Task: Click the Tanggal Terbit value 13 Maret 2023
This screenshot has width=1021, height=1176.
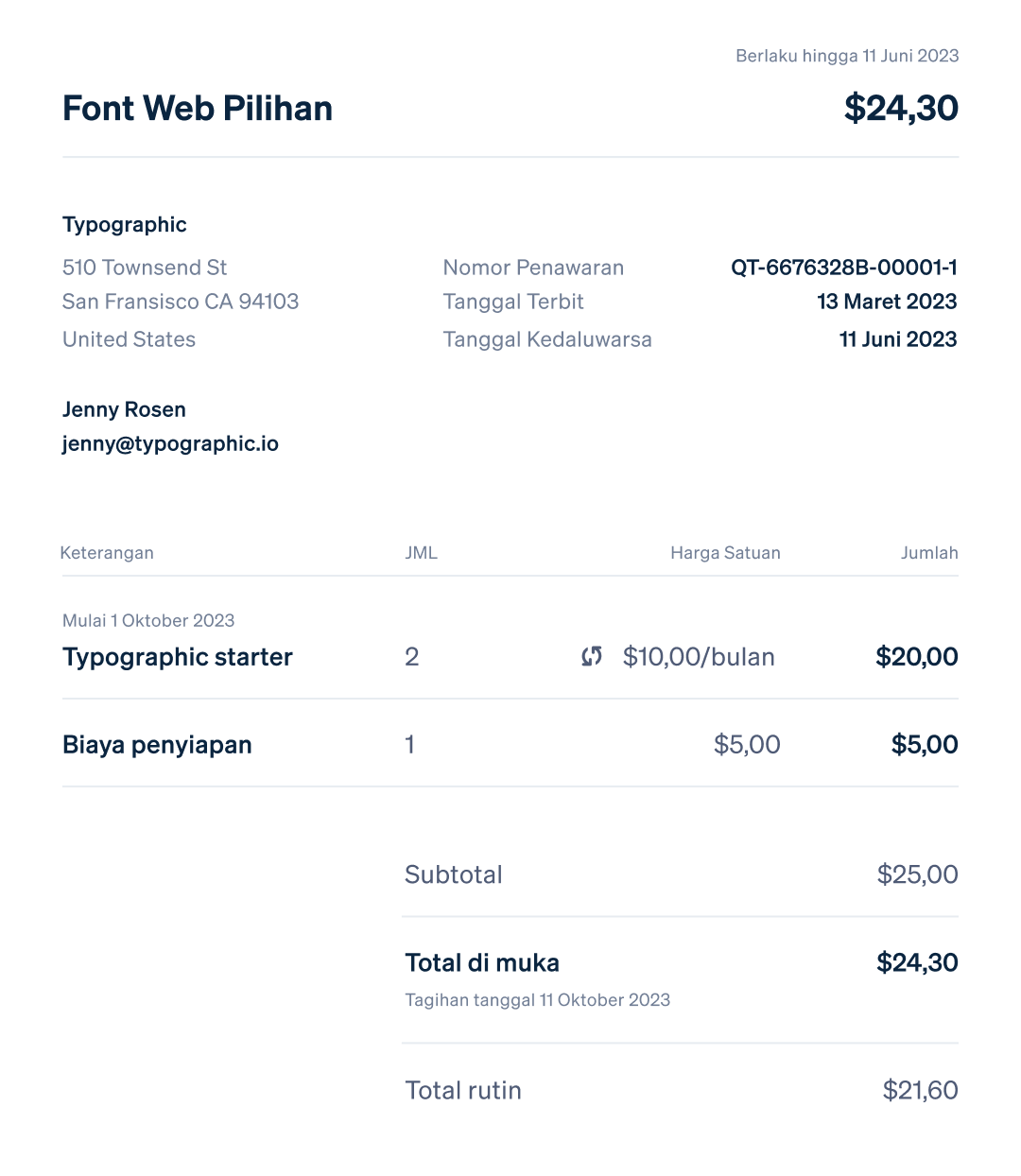Action: pyautogui.click(x=887, y=302)
